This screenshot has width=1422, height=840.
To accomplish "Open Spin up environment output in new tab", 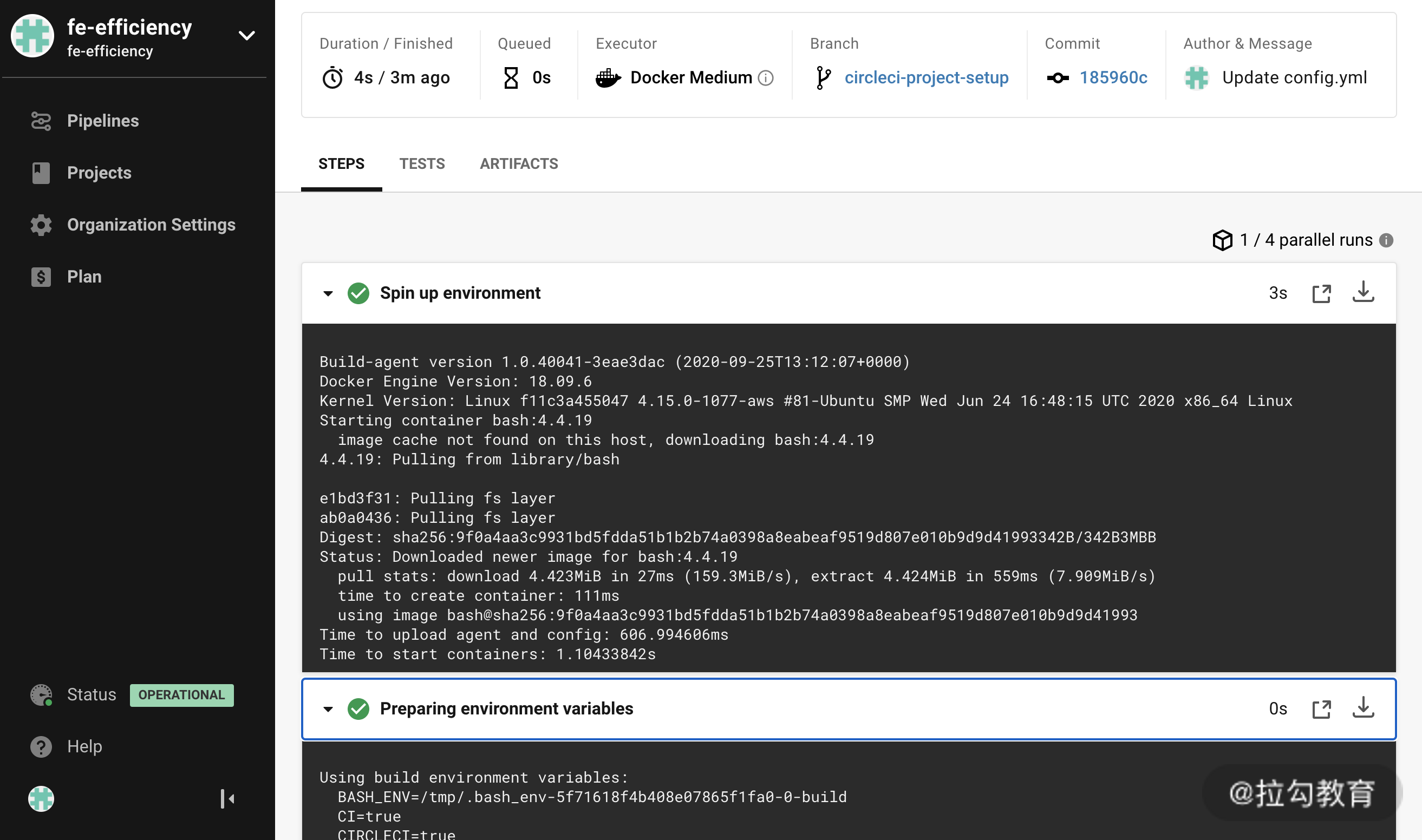I will pyautogui.click(x=1321, y=293).
